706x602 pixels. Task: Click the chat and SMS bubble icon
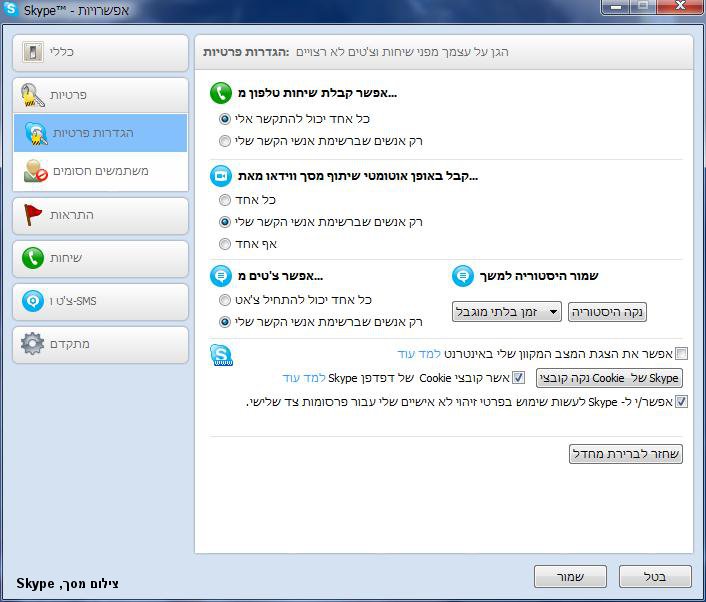pos(33,301)
